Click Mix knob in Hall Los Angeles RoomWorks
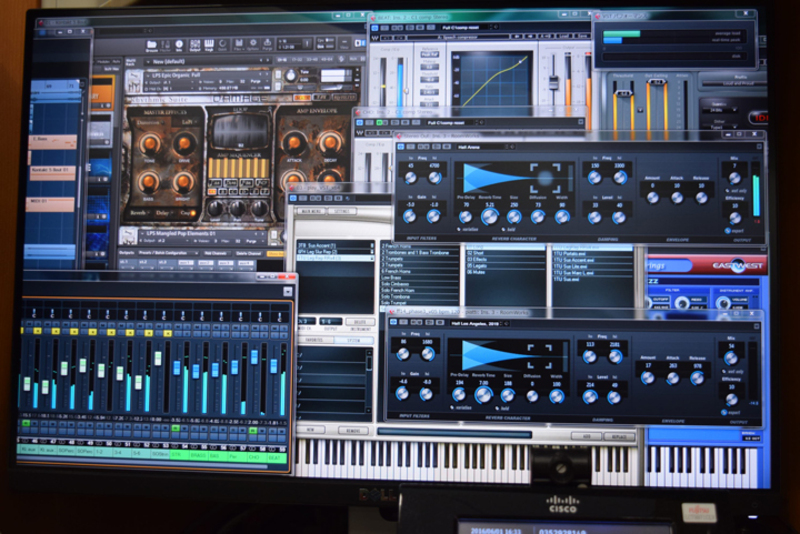This screenshot has width=800, height=534. coord(731,358)
